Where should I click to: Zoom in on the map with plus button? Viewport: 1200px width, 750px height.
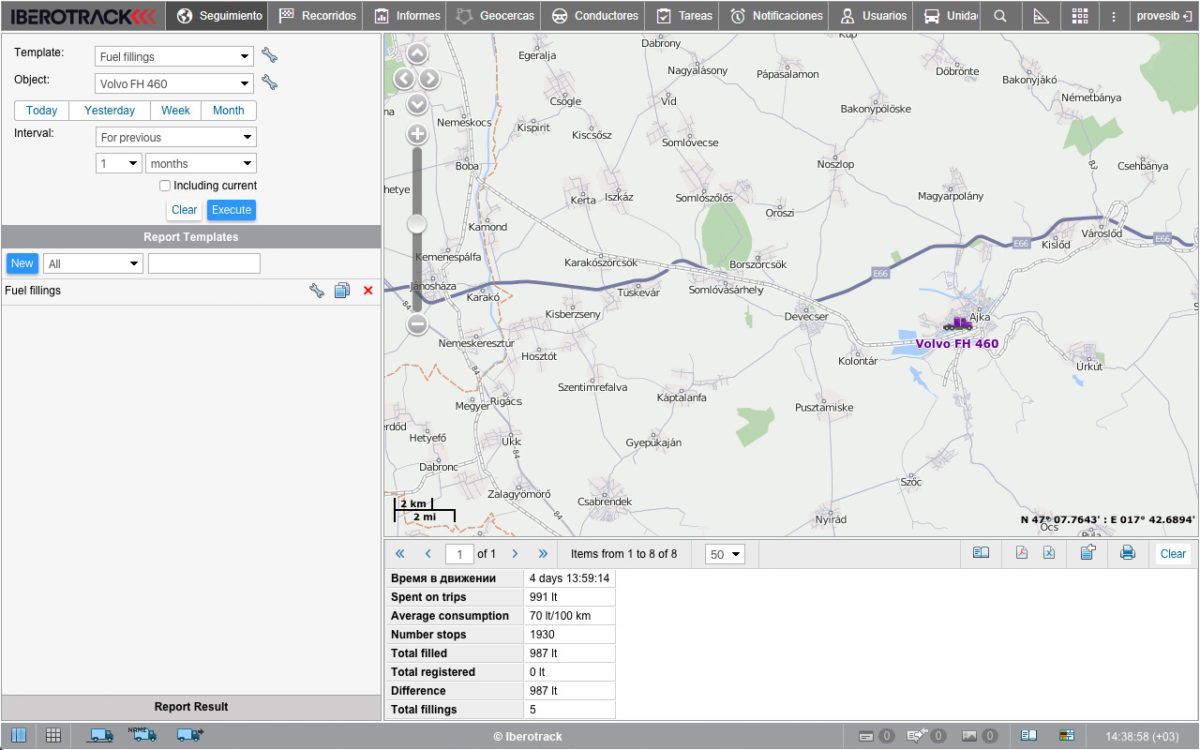417,134
